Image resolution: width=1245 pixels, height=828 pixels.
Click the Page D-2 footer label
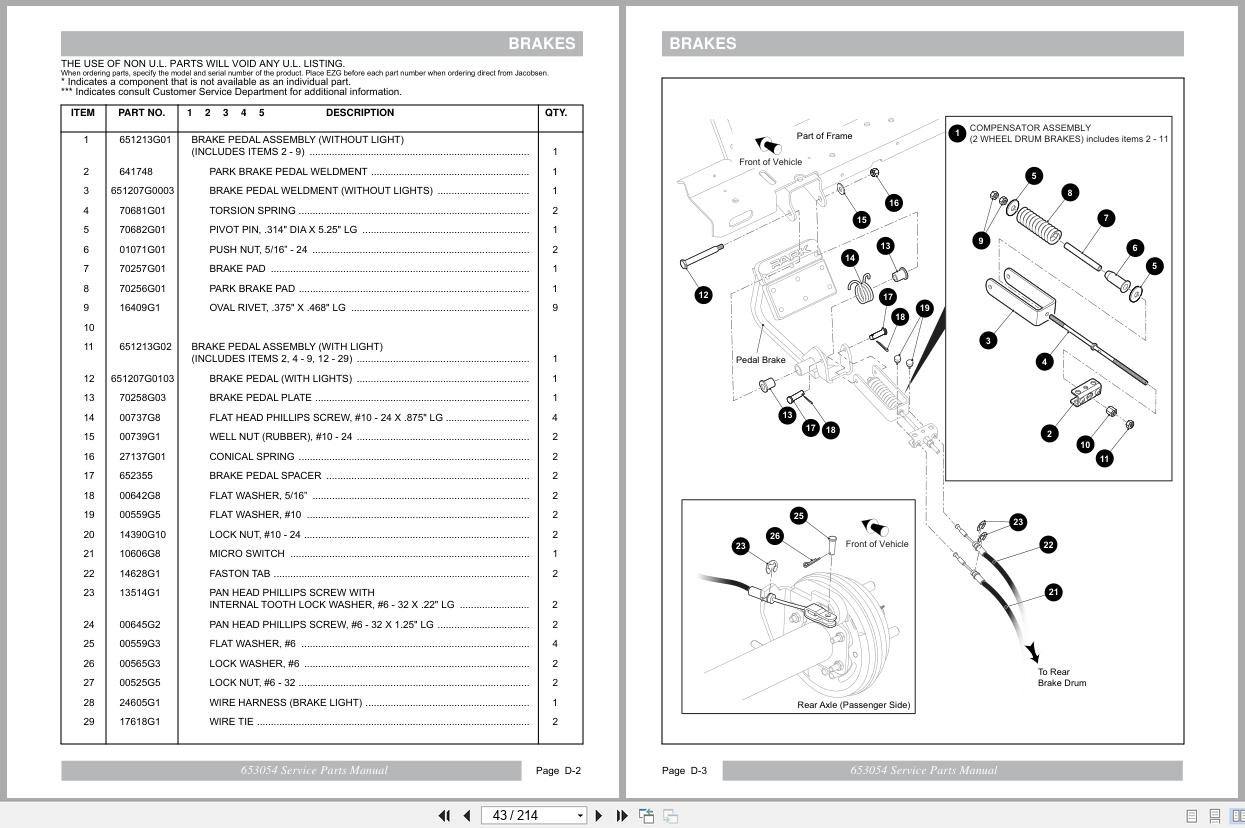tap(558, 771)
